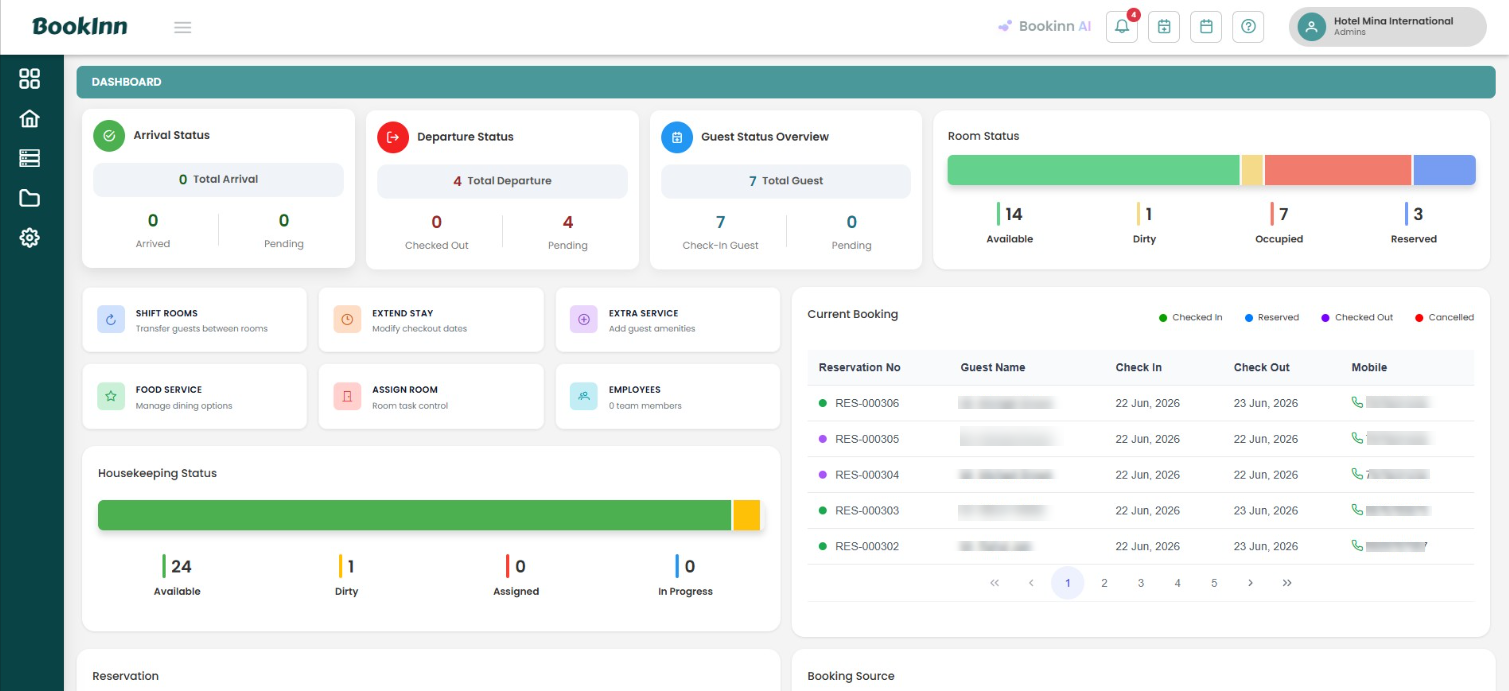Click the Assign Room door icon
The image size is (1509, 691).
347,397
